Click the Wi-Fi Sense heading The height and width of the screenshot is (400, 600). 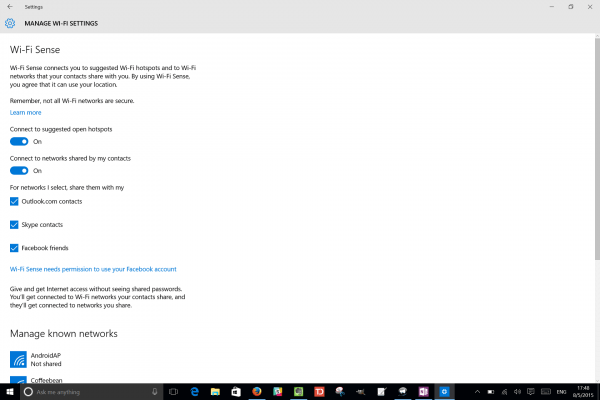(35, 50)
